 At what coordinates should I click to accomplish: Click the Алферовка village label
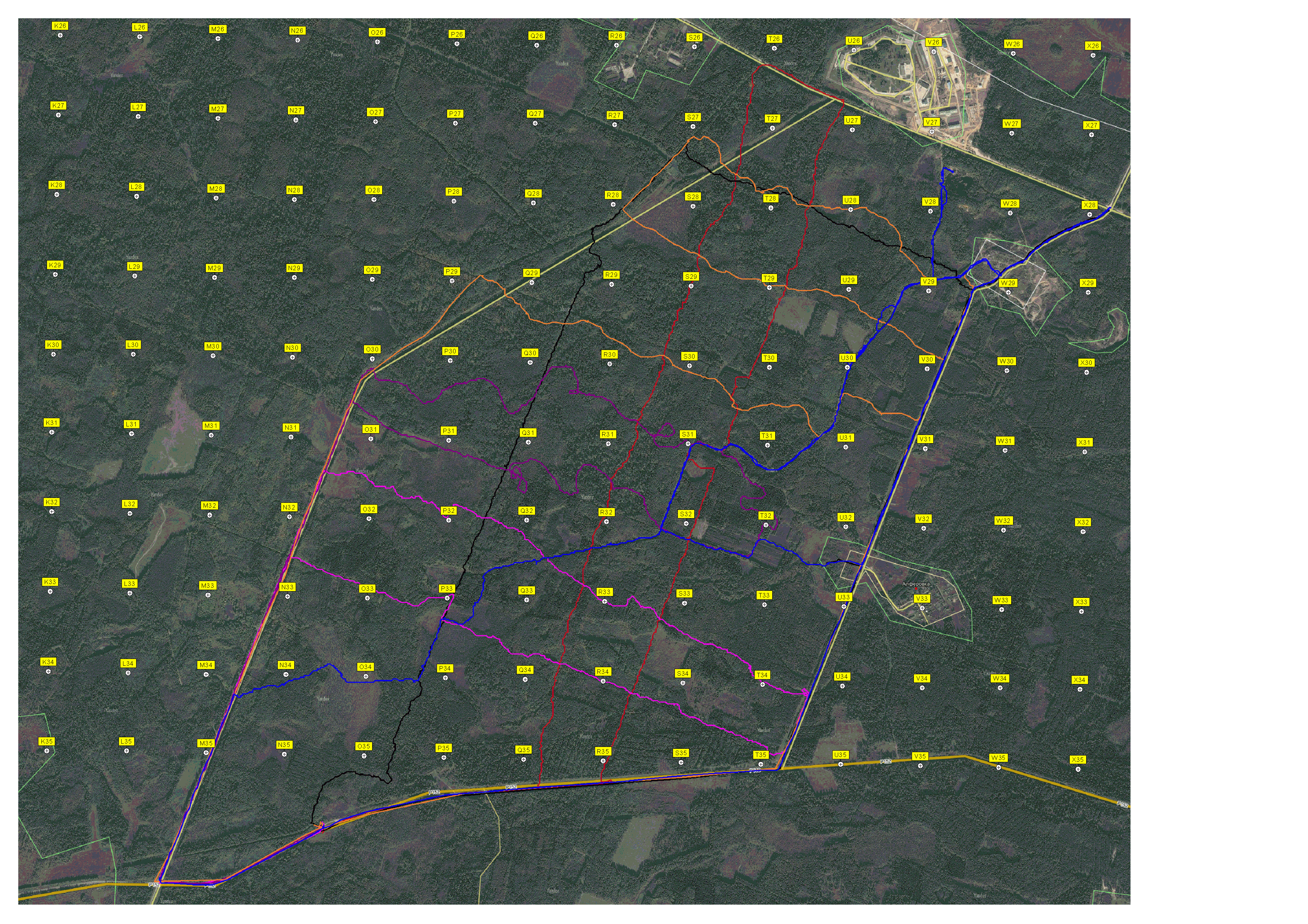pos(916,584)
